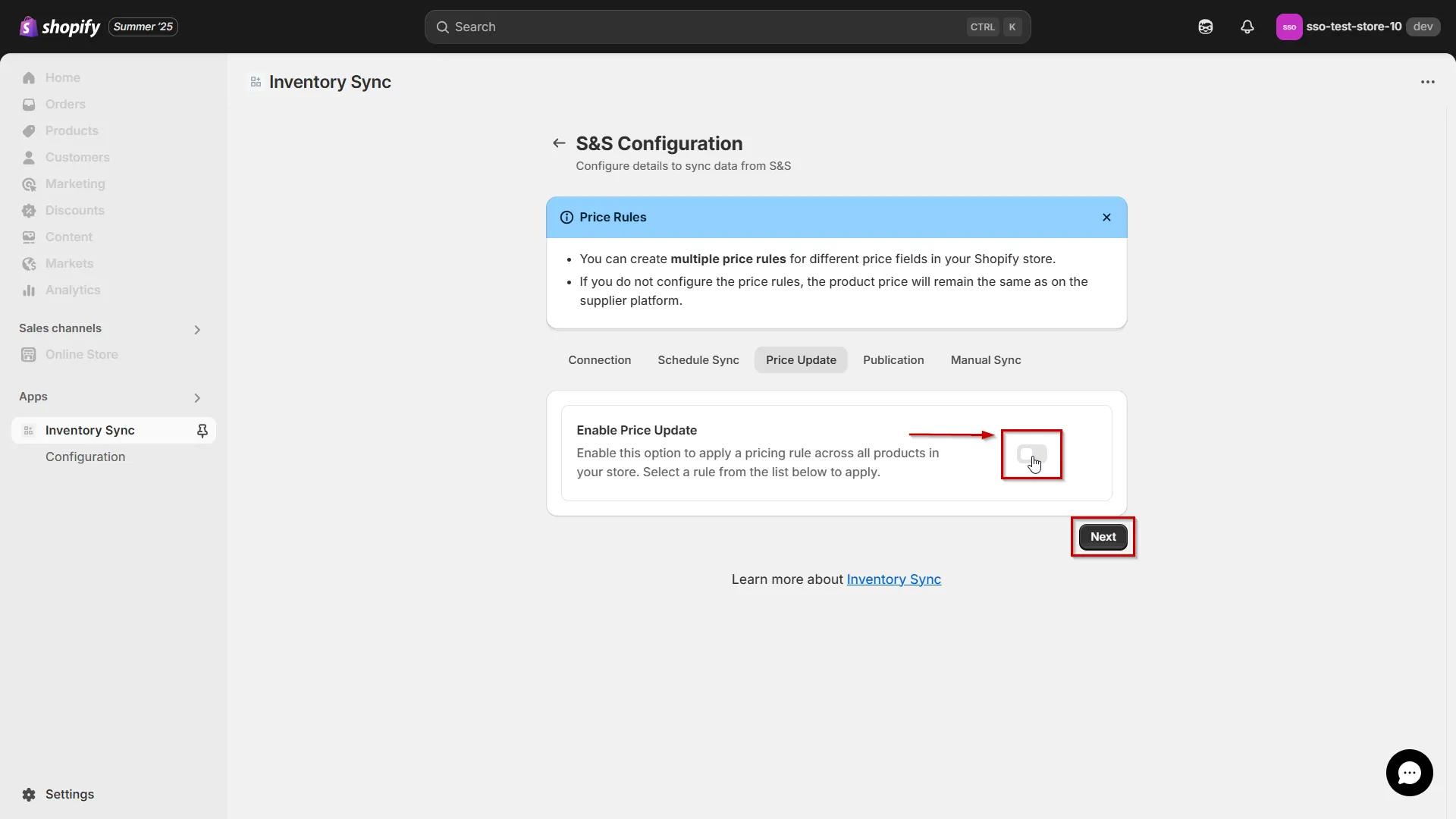Click the sso store avatar
Screen dimensions: 1456x819
[x=1289, y=27]
